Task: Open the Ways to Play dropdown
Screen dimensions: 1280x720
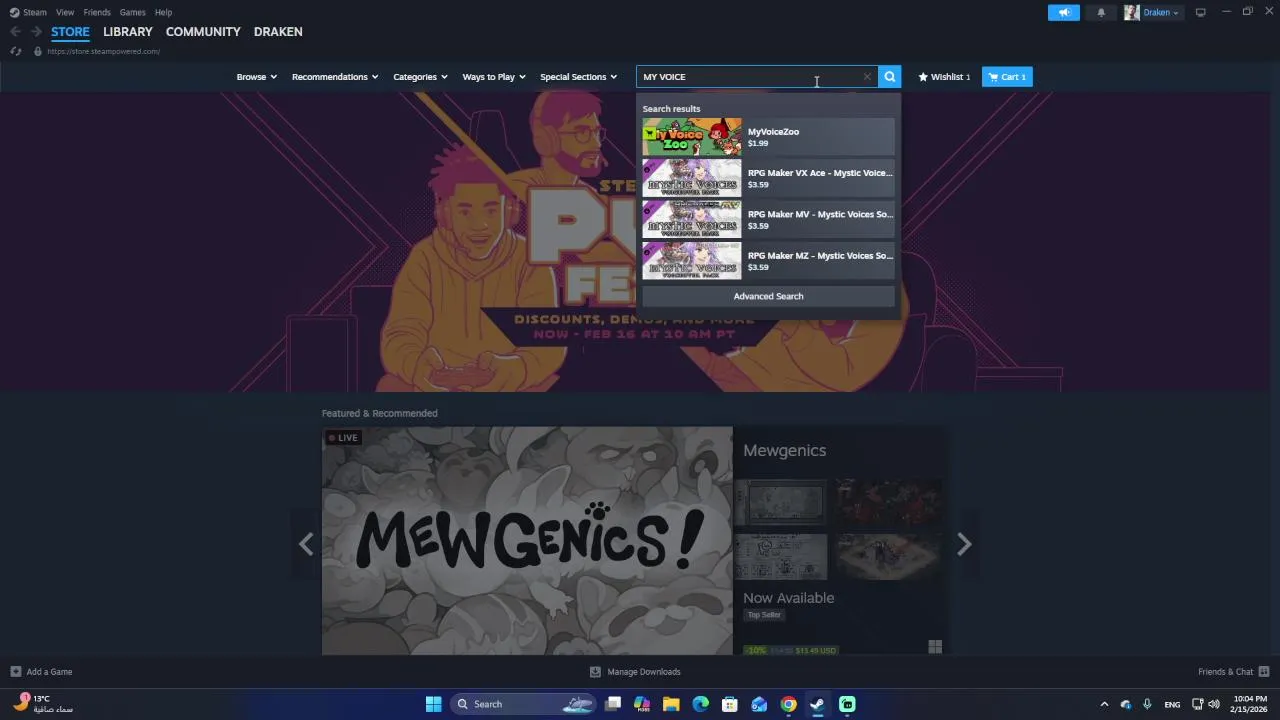Action: pos(494,77)
